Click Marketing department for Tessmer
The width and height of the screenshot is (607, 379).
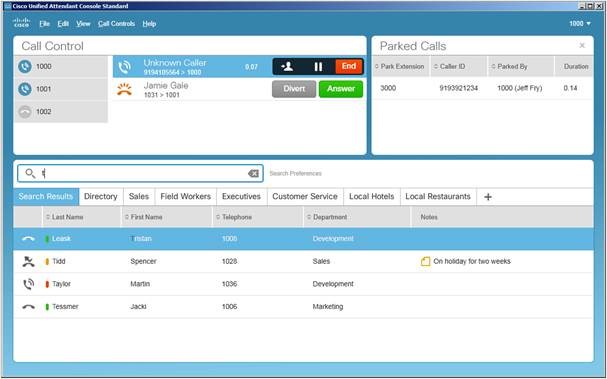328,307
